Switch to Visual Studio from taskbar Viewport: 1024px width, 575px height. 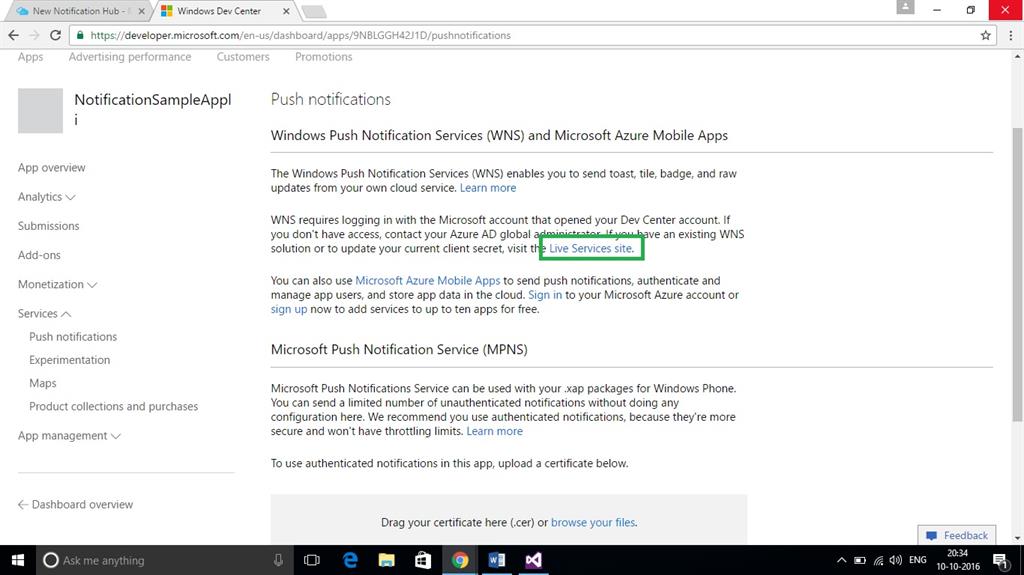click(534, 561)
